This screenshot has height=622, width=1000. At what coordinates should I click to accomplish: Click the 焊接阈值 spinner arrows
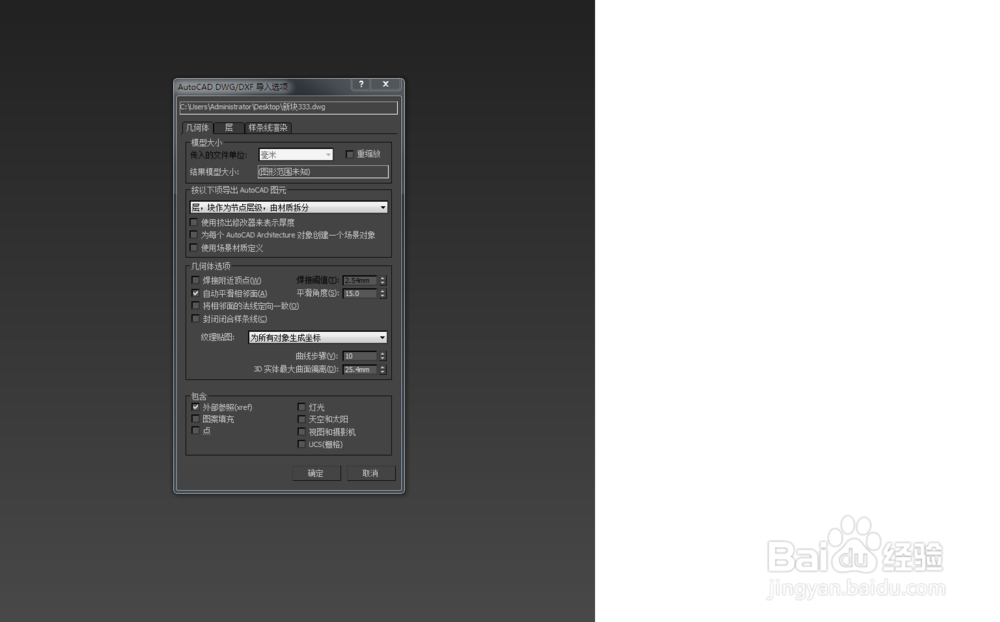(383, 280)
